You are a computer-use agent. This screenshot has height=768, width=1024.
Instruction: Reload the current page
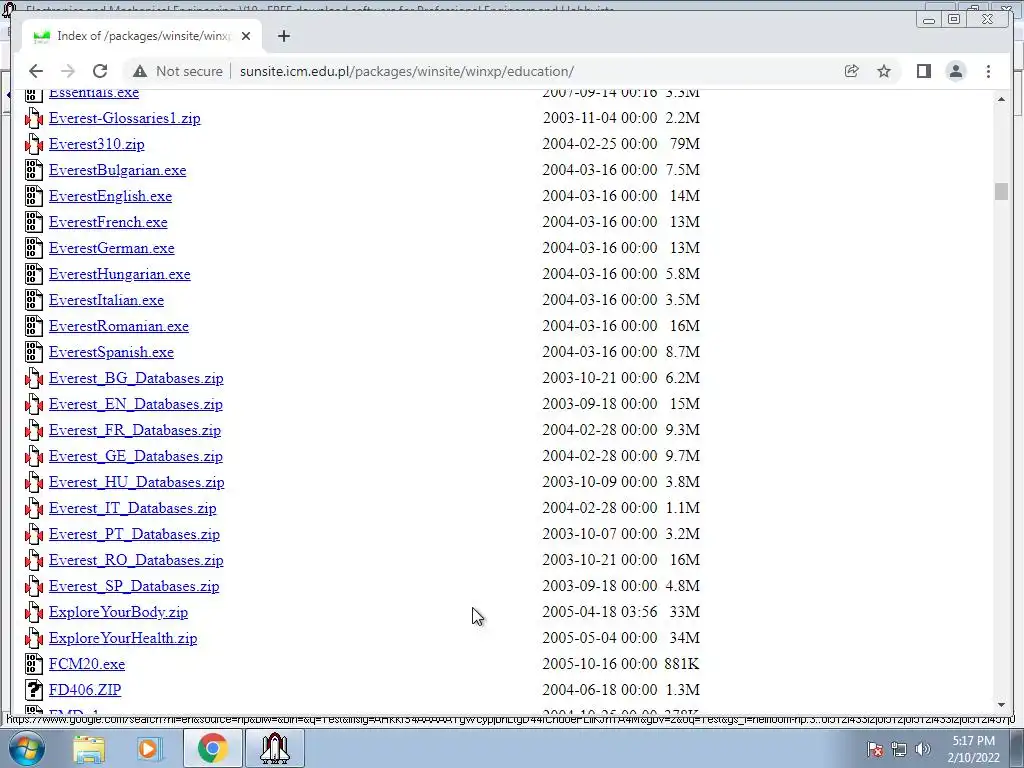tap(100, 71)
